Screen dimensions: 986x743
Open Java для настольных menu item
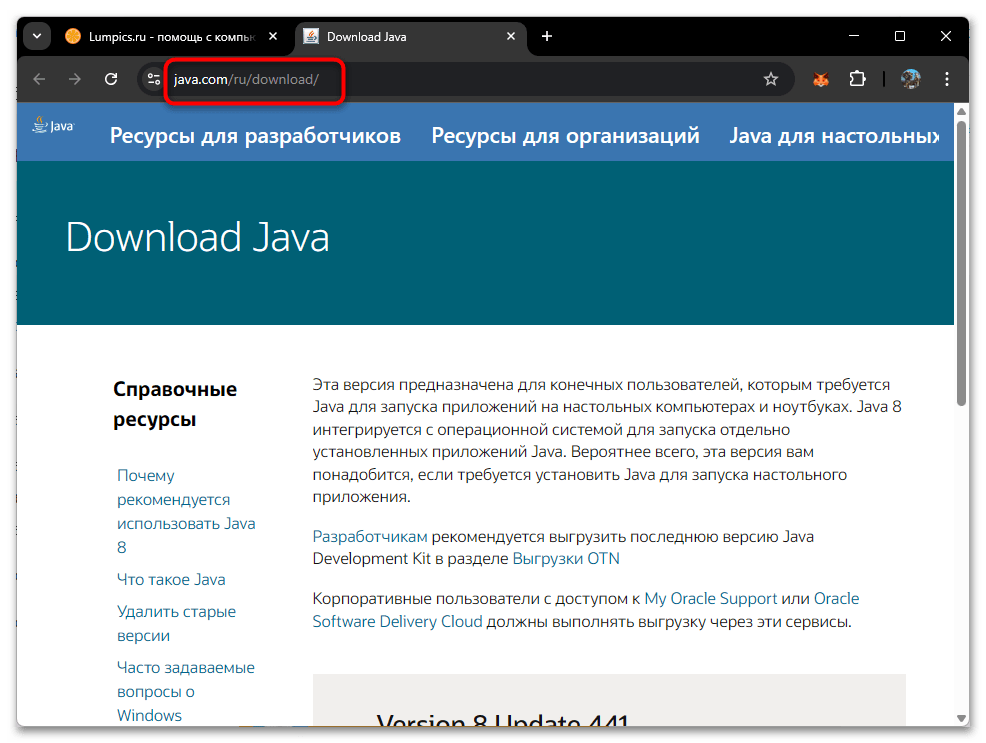click(x=834, y=136)
